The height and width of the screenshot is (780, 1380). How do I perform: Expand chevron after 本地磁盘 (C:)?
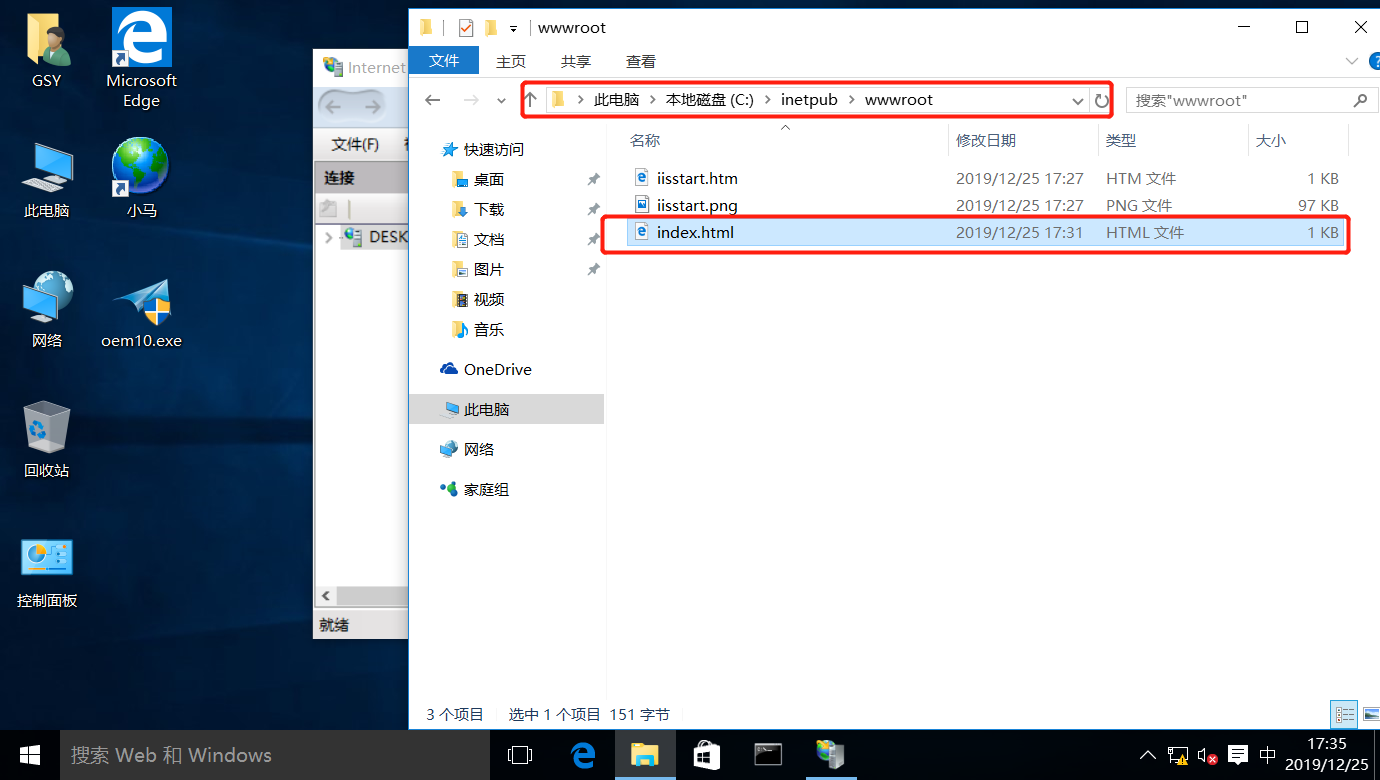coord(767,100)
